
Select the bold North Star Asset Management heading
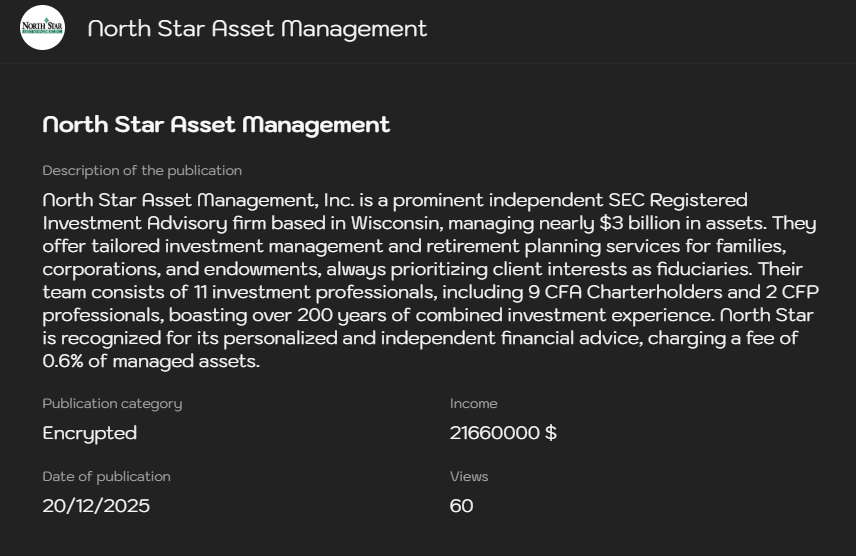[216, 125]
